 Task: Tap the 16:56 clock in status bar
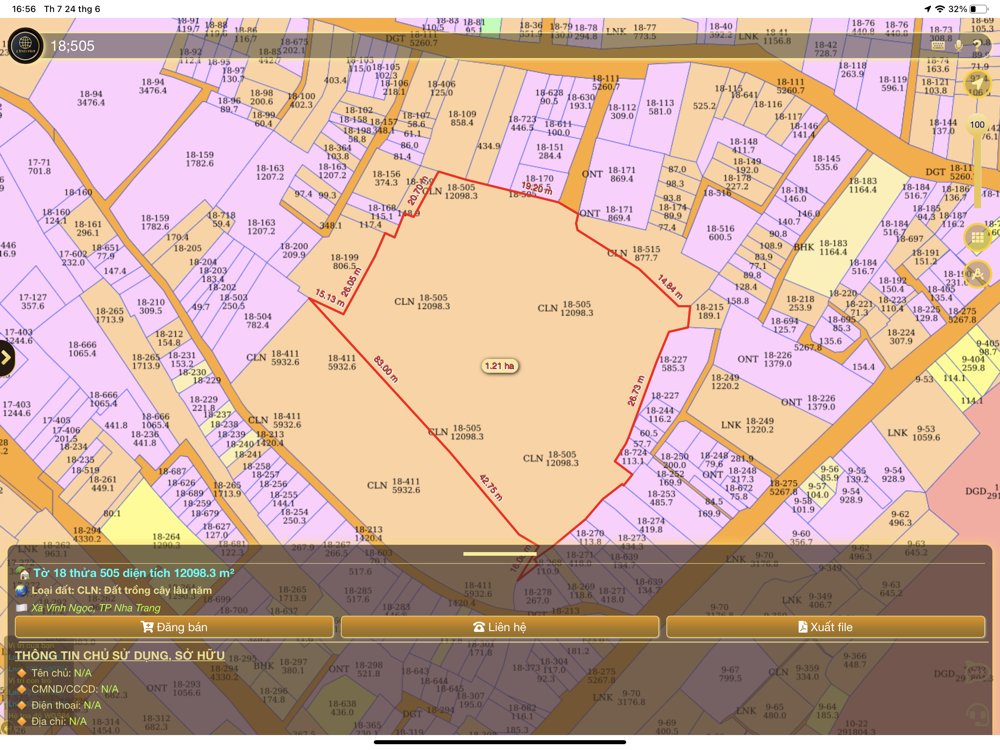[24, 9]
